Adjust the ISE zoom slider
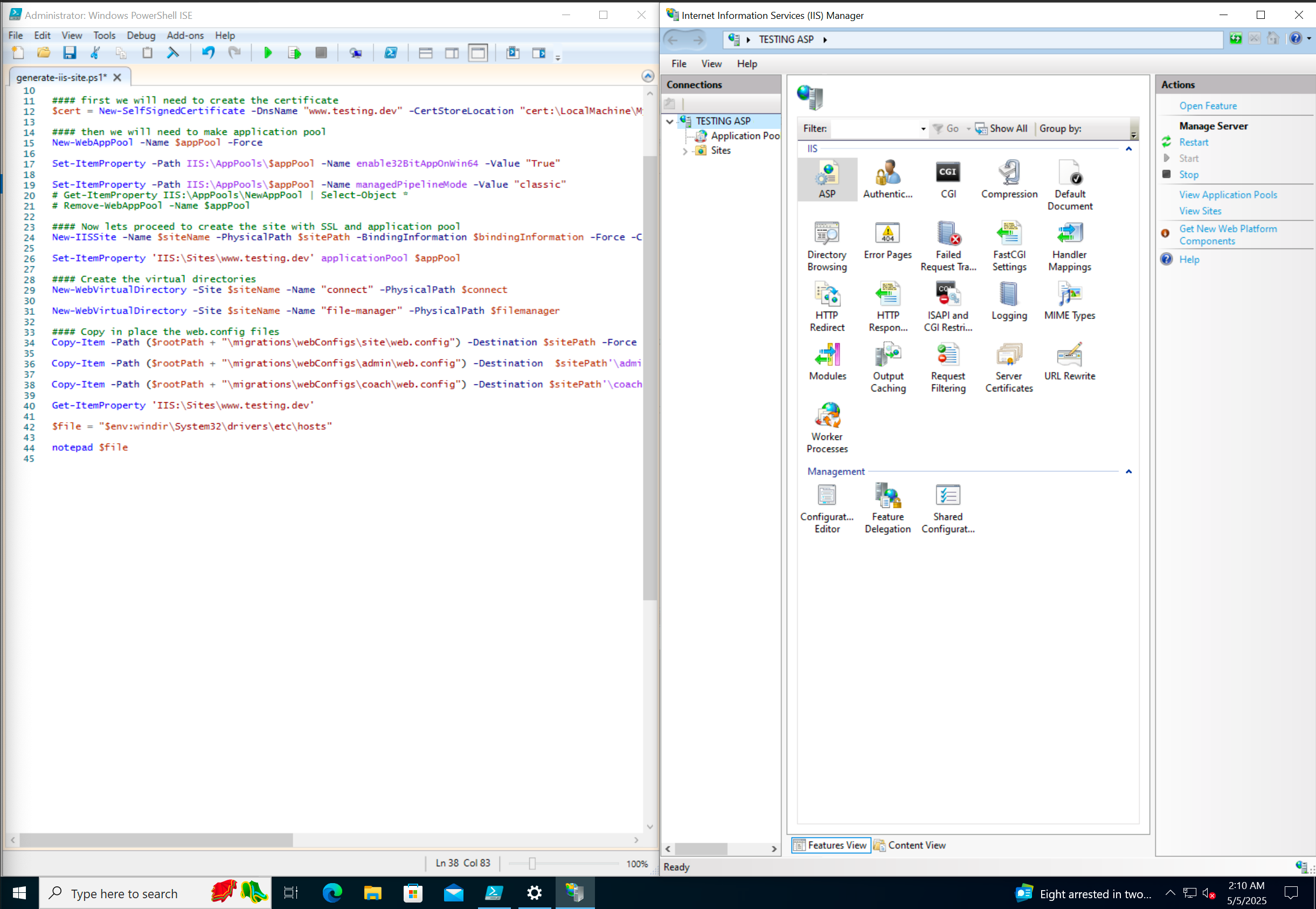The width and height of the screenshot is (1316, 909). tap(532, 863)
